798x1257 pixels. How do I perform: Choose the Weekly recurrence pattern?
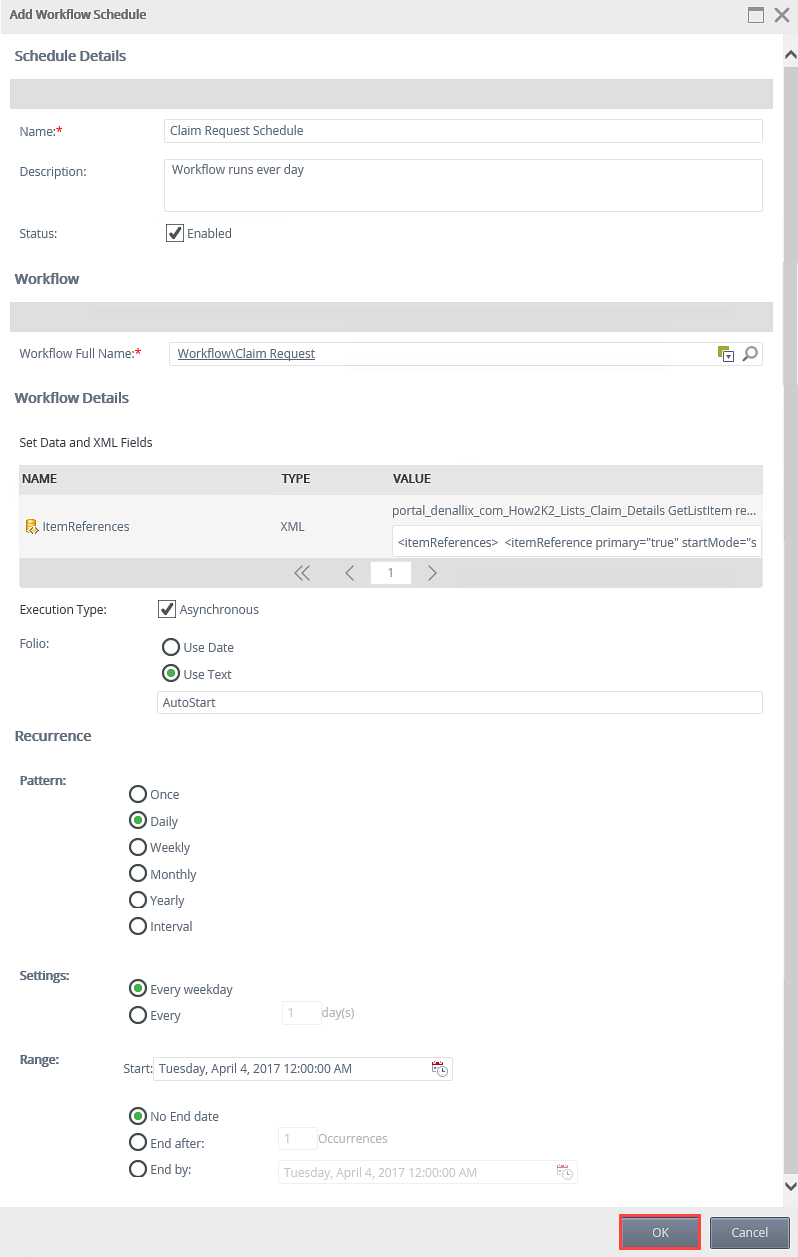click(138, 847)
